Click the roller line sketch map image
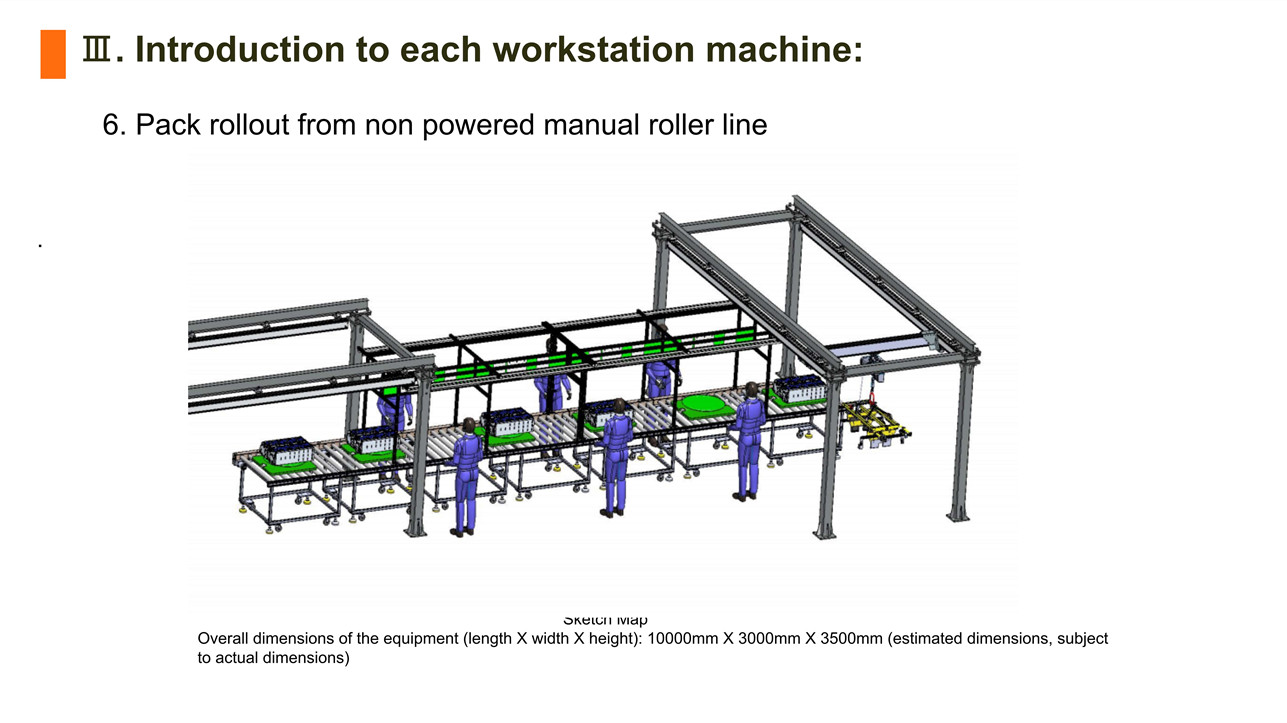 pyautogui.click(x=602, y=380)
